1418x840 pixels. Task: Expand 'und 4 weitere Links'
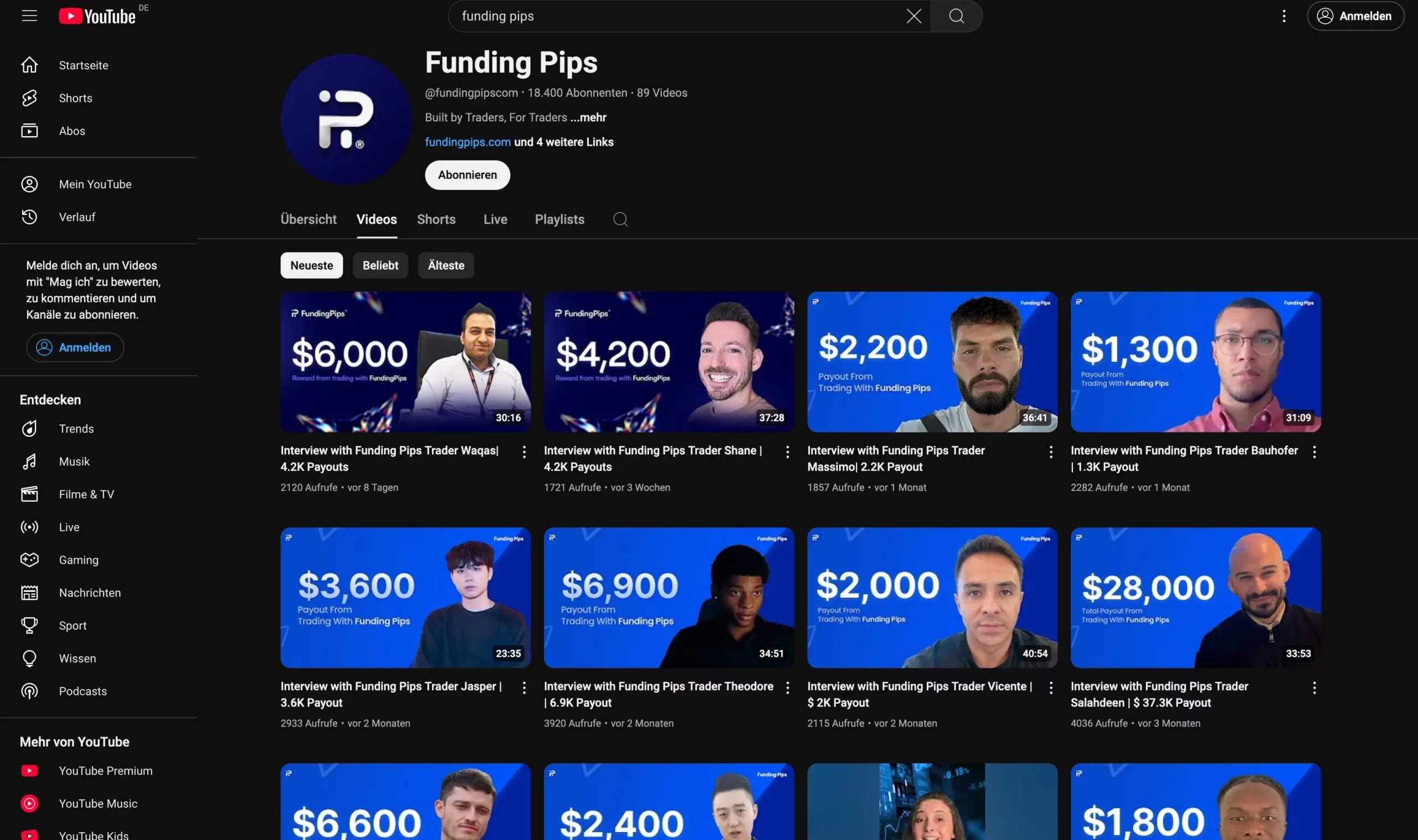coord(563,142)
